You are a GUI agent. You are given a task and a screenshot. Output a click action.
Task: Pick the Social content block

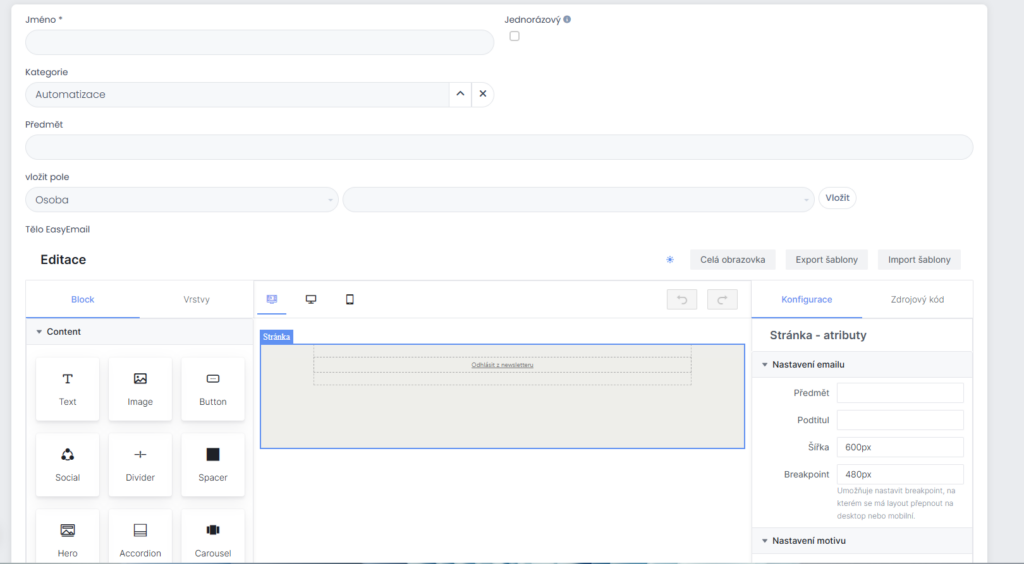tap(67, 465)
